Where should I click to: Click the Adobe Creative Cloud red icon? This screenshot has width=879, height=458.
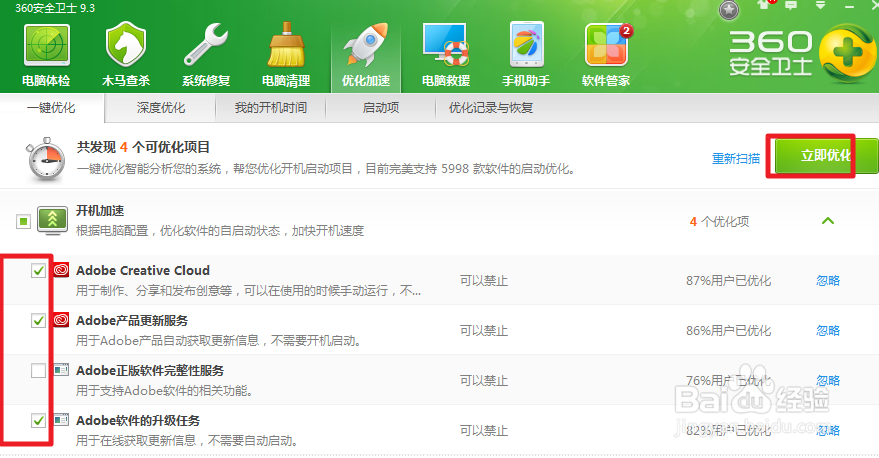pyautogui.click(x=61, y=270)
